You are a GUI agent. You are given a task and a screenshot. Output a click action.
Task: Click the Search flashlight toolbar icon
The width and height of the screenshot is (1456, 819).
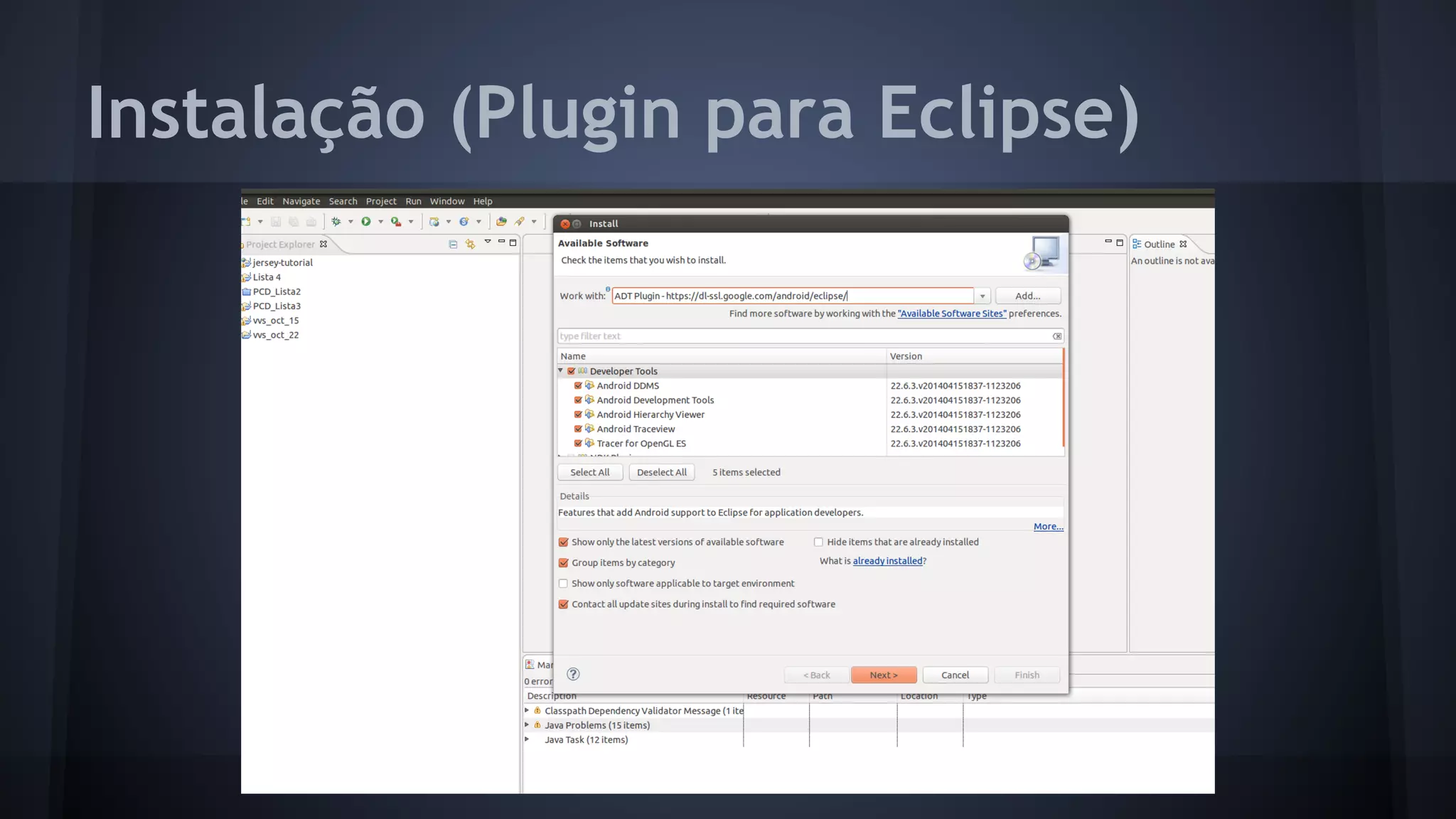pos(520,222)
